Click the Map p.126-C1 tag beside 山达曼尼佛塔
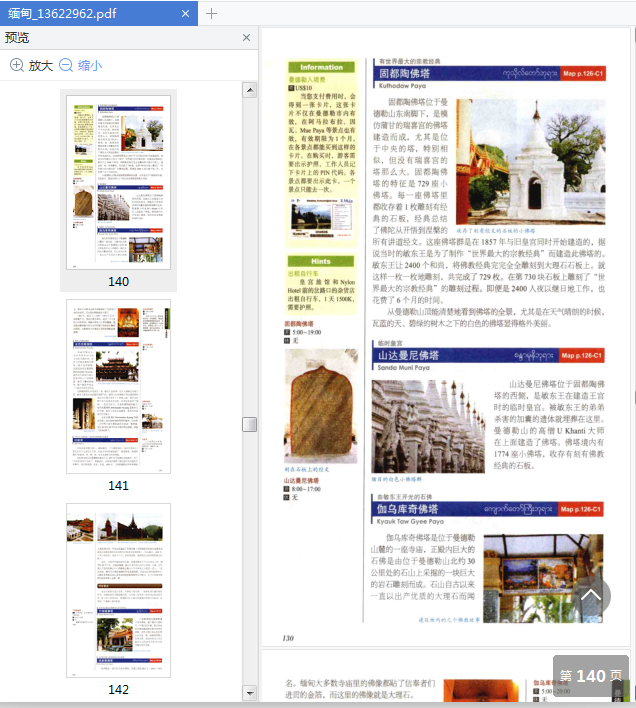Viewport: 636px width, 708px height. pyautogui.click(x=581, y=355)
